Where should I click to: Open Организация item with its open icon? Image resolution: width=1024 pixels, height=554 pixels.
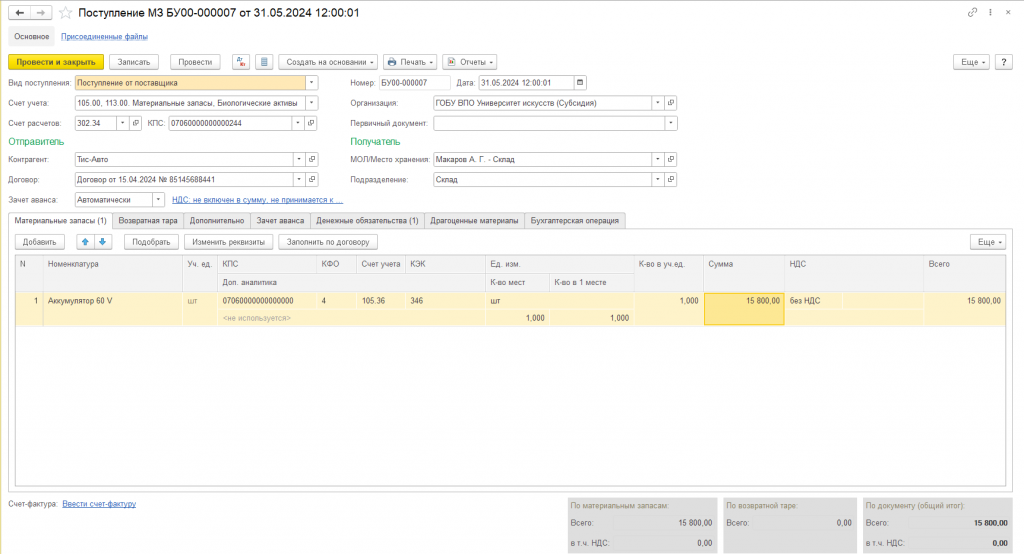point(671,103)
